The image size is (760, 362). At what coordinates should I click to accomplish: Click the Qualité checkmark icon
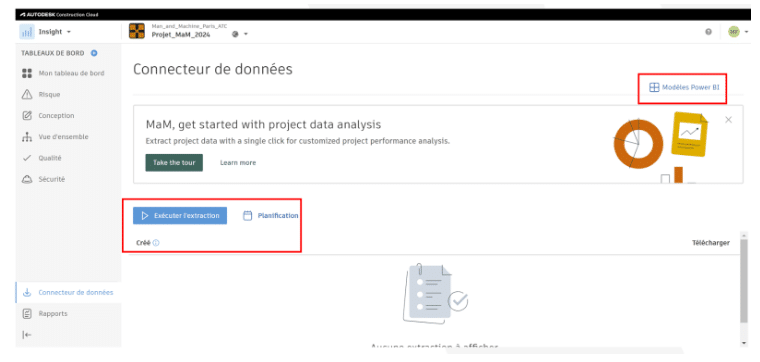pos(27,158)
